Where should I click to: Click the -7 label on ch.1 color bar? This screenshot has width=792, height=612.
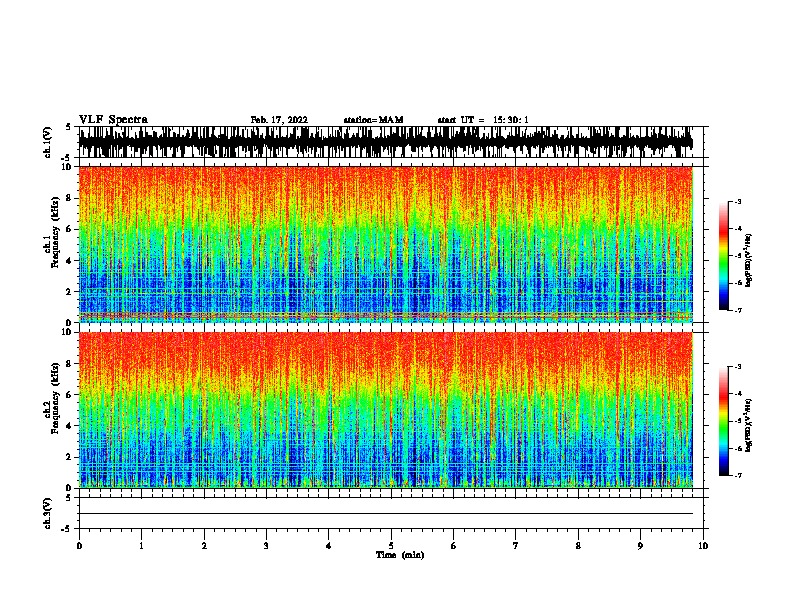[x=737, y=310]
